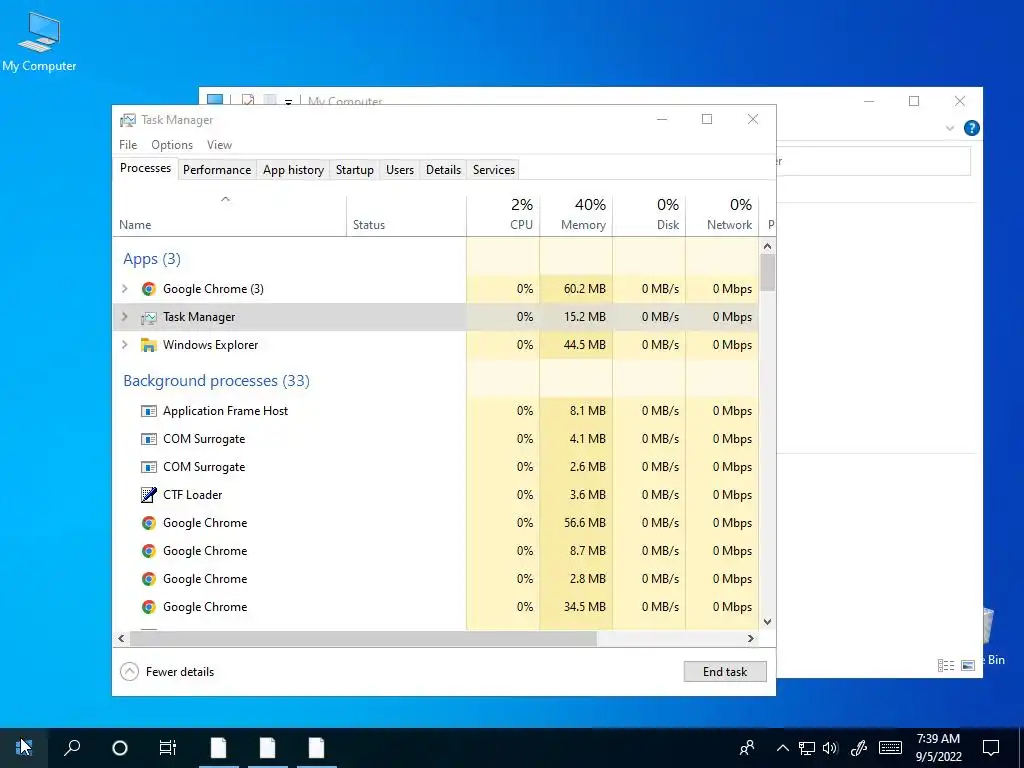Open the Windows Start menu
Image resolution: width=1024 pixels, height=768 pixels.
point(24,748)
